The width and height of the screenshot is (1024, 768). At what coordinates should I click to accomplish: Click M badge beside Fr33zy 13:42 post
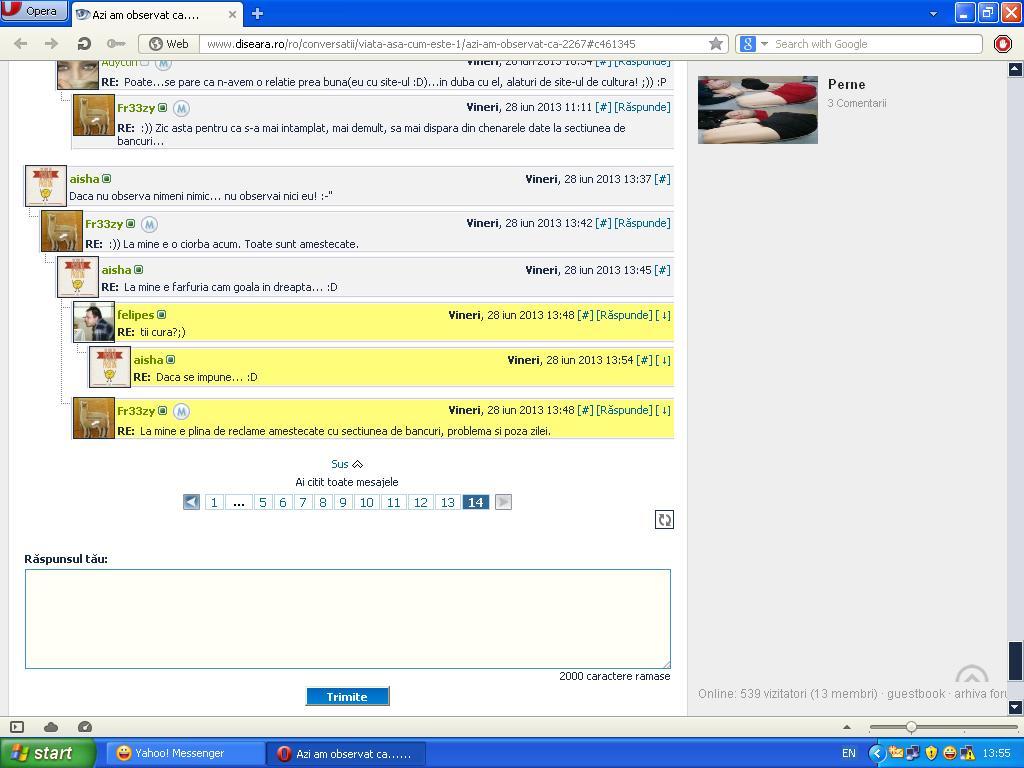[x=150, y=224]
